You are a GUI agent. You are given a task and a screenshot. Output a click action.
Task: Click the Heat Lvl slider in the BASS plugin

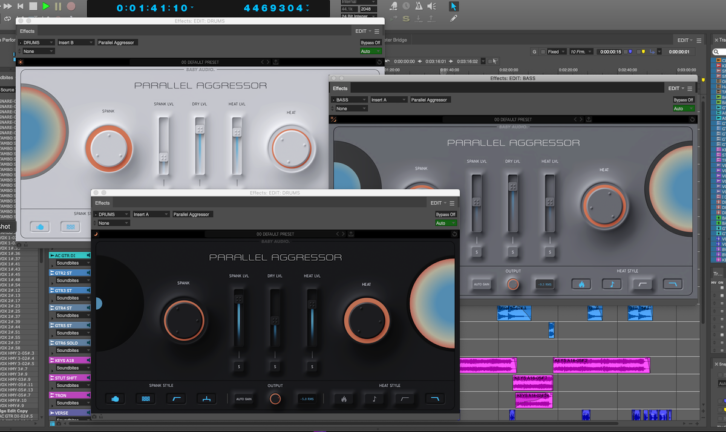coord(550,203)
